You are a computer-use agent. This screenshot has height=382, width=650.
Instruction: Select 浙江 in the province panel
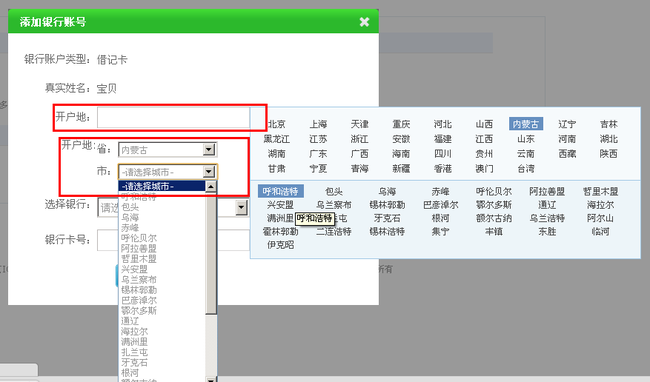pos(359,139)
